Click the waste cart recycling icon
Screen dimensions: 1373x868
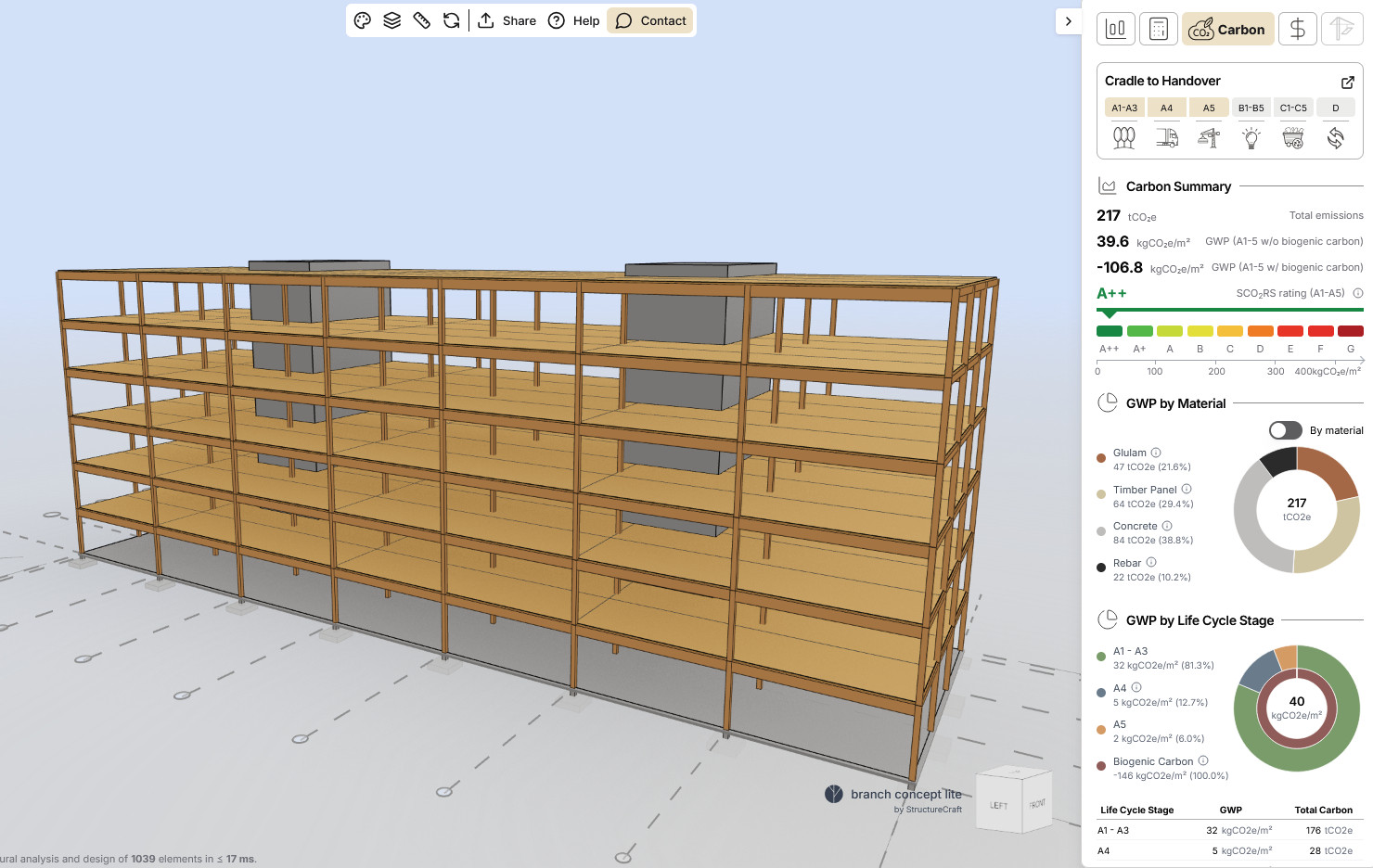coord(1293,138)
